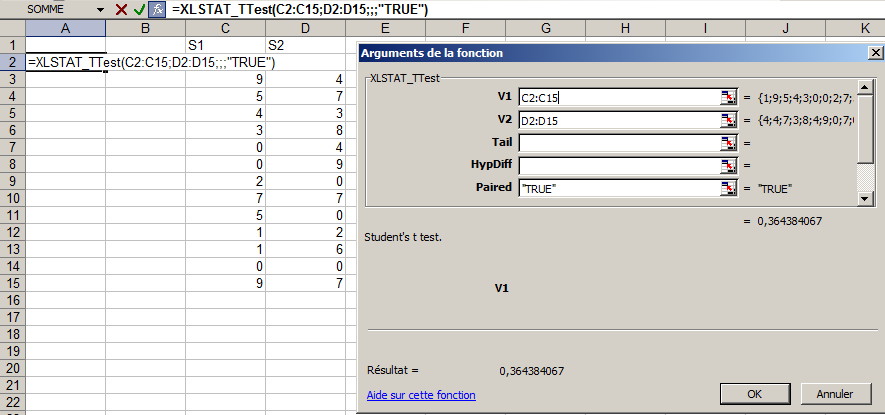The width and height of the screenshot is (885, 415).
Task: Collapse dialog using V1 range selector icon
Action: tap(728, 97)
